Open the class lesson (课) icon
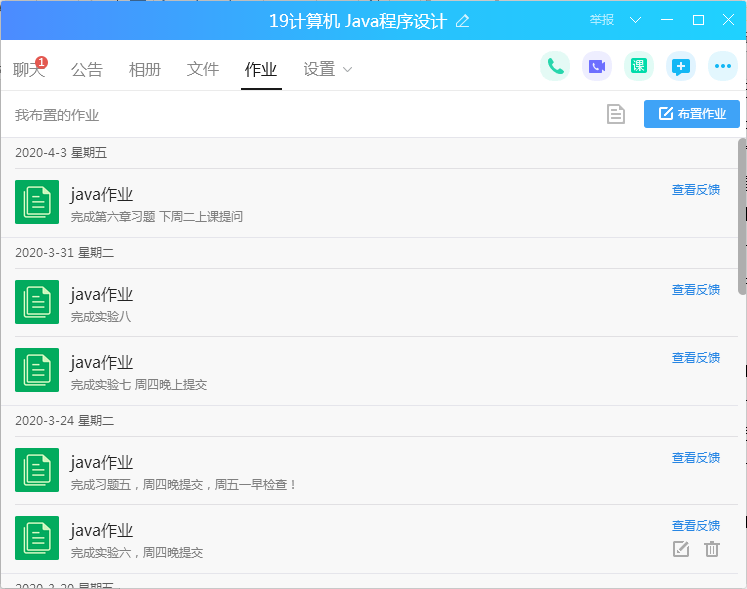747x589 pixels. click(639, 67)
